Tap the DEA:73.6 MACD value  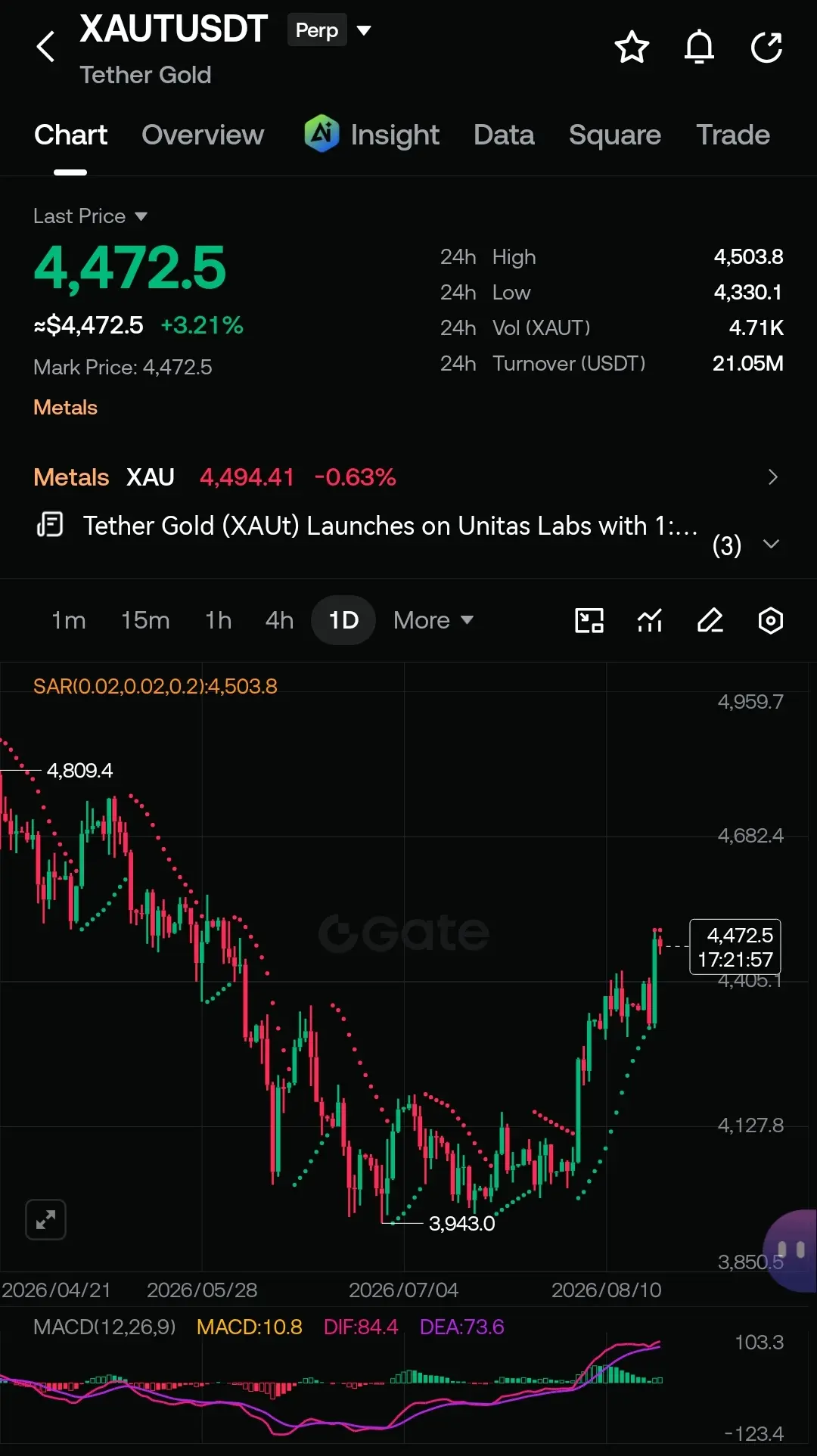[461, 1327]
